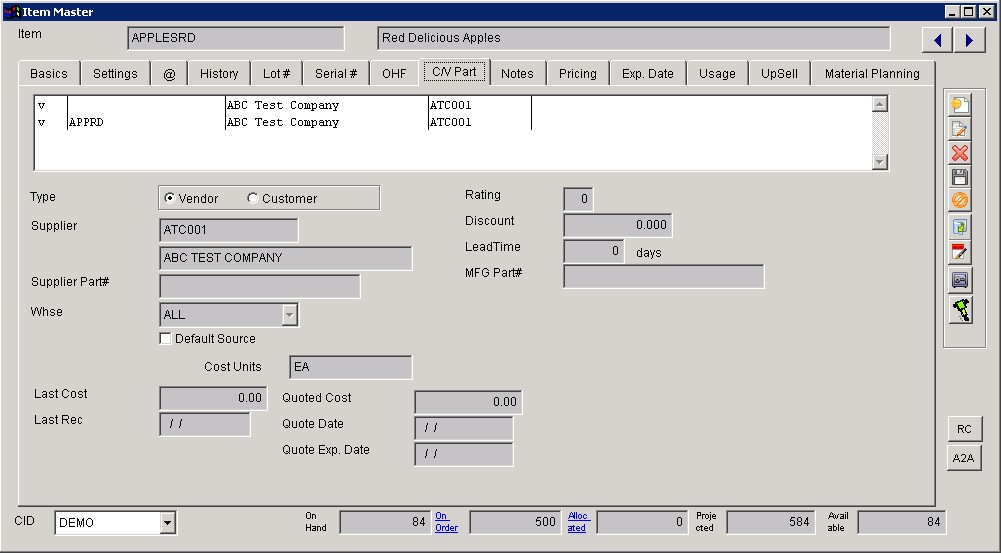Open the On Order link
Screen dimensions: 1001x553
(446, 522)
